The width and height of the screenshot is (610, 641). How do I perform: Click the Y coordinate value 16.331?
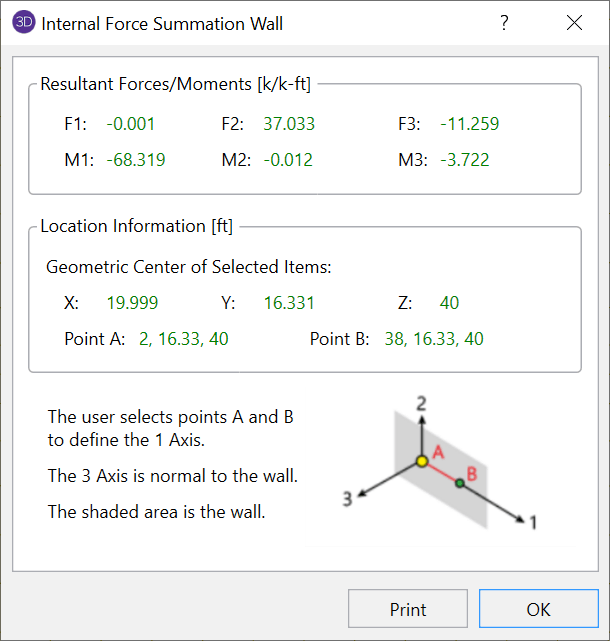point(289,303)
